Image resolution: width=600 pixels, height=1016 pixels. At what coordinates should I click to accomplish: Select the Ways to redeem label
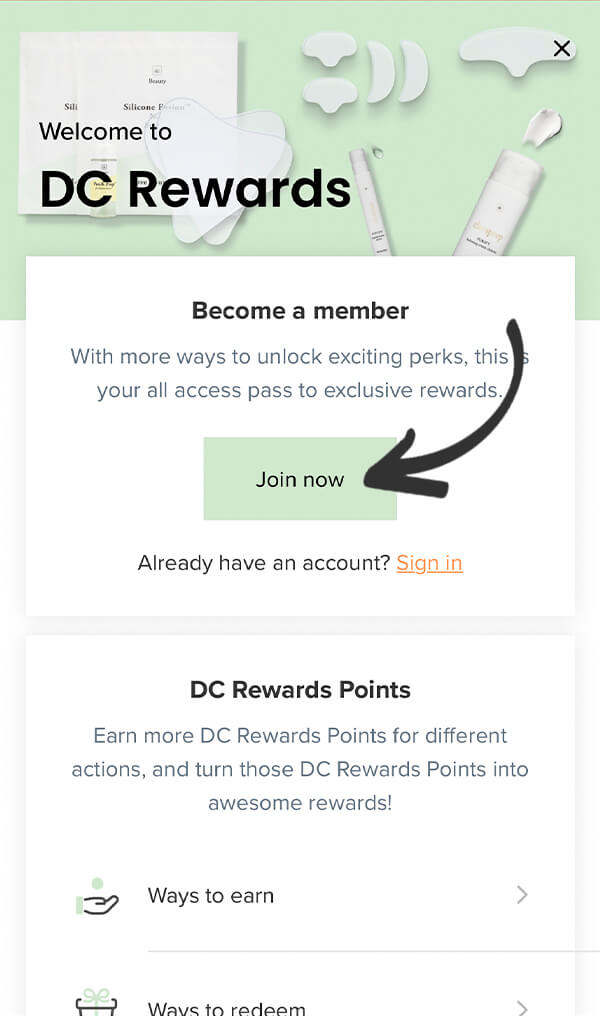click(x=227, y=1007)
